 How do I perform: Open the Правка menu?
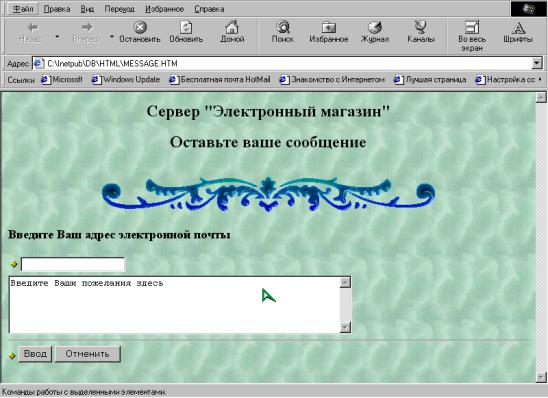point(57,9)
